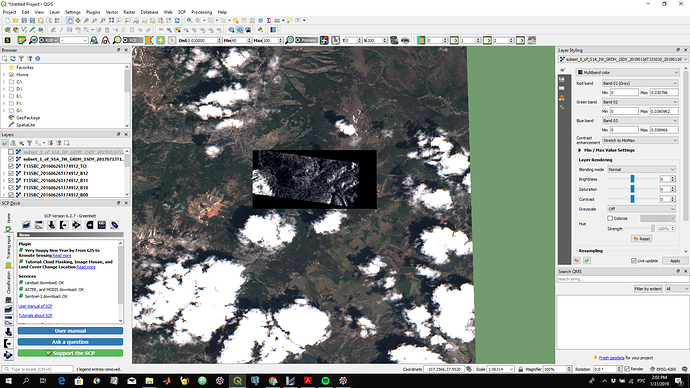Click the Brightness slider handle
This screenshot has width=690, height=388.
632,179
